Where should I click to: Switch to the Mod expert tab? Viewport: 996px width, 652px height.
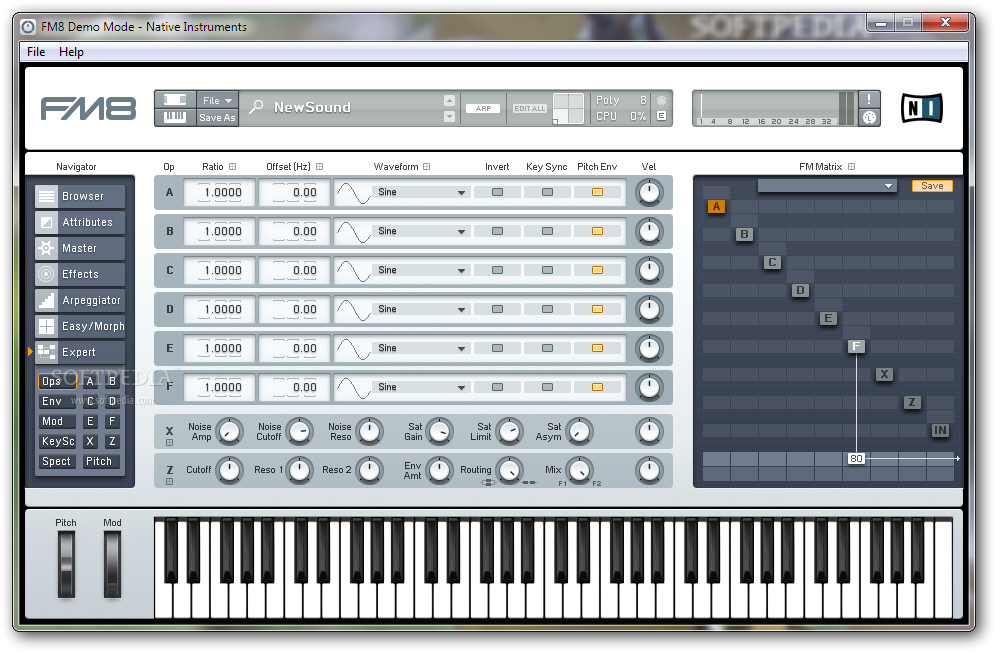57,421
